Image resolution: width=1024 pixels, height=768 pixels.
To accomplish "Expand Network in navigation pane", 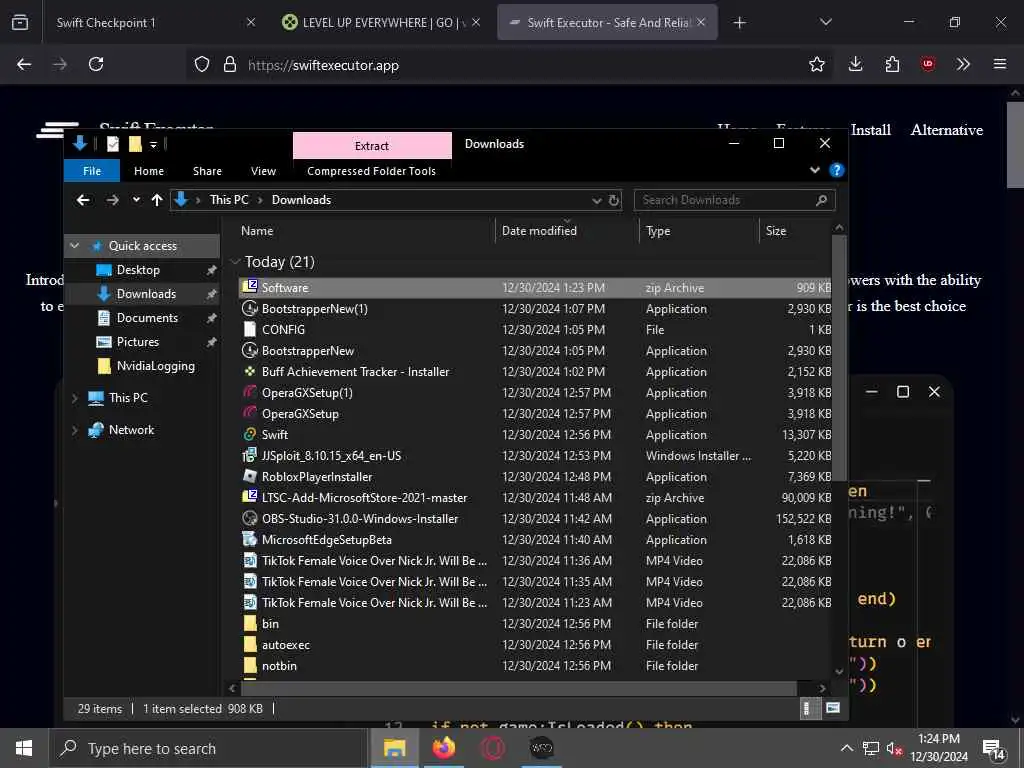I will (x=74, y=430).
